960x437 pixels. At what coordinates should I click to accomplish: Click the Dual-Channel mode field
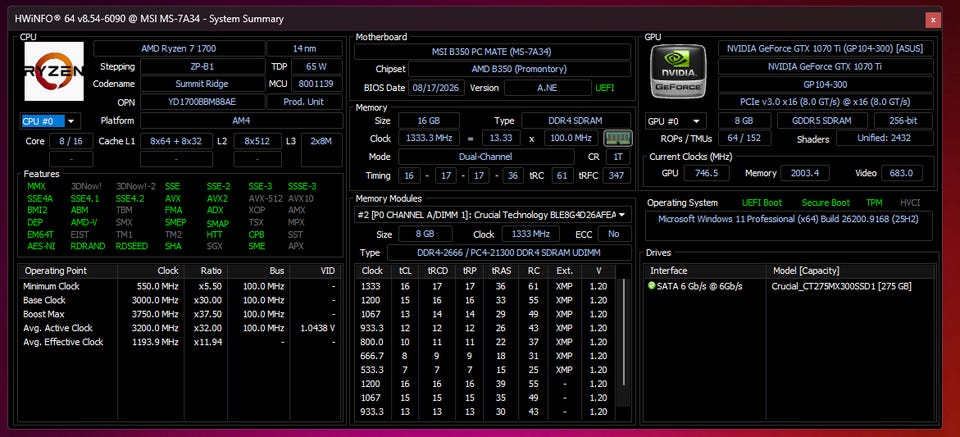(486, 157)
